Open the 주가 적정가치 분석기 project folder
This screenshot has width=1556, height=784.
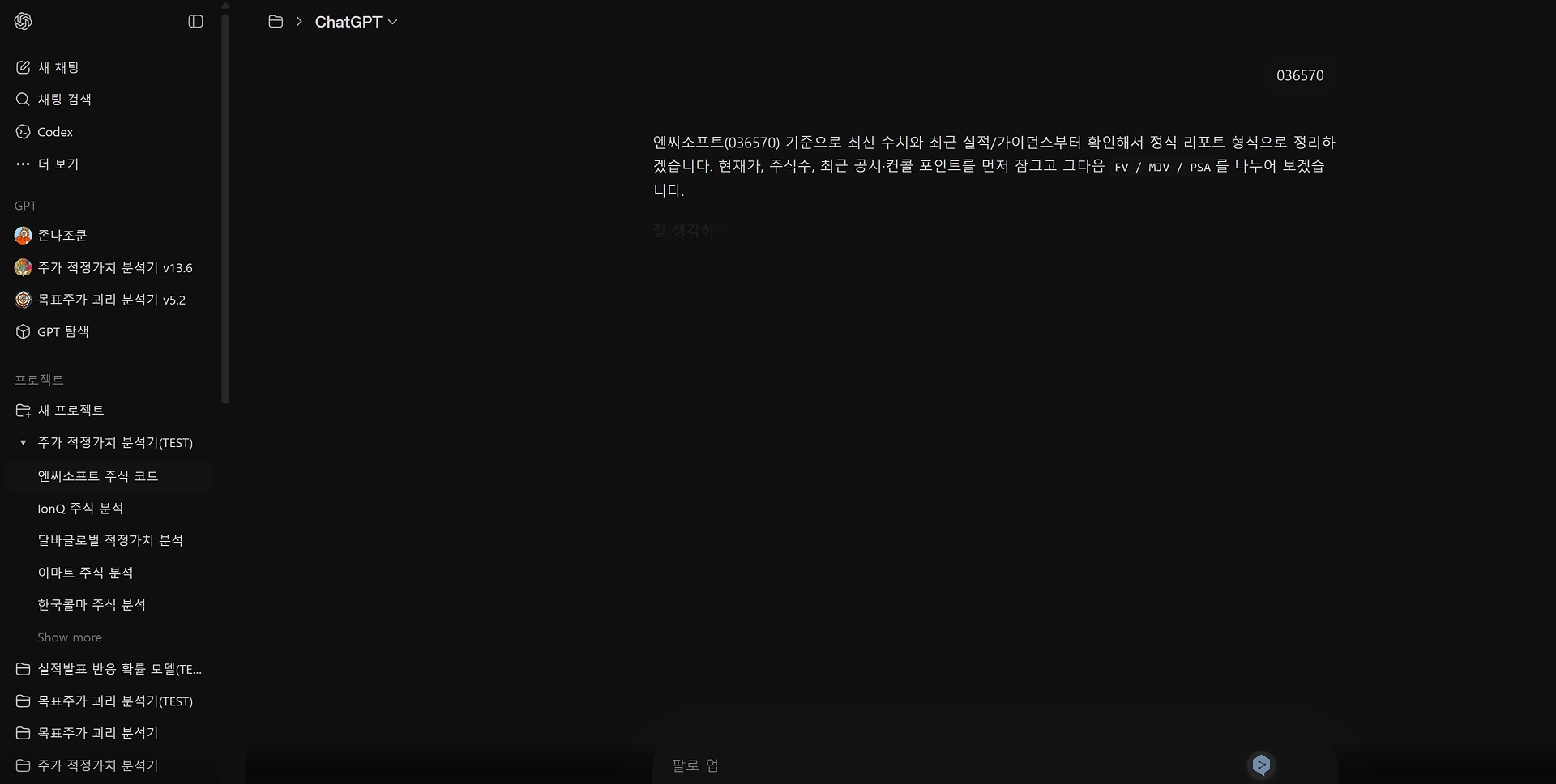tap(109, 765)
